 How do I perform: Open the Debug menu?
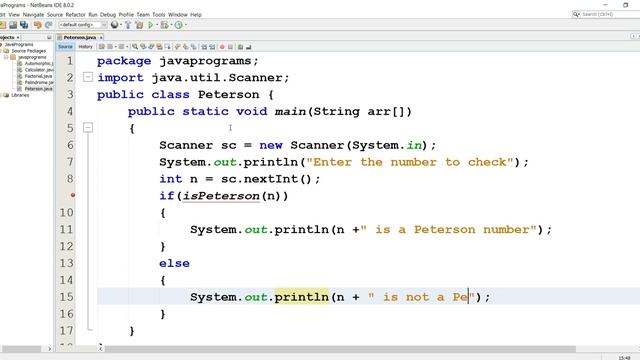pyautogui.click(x=108, y=15)
